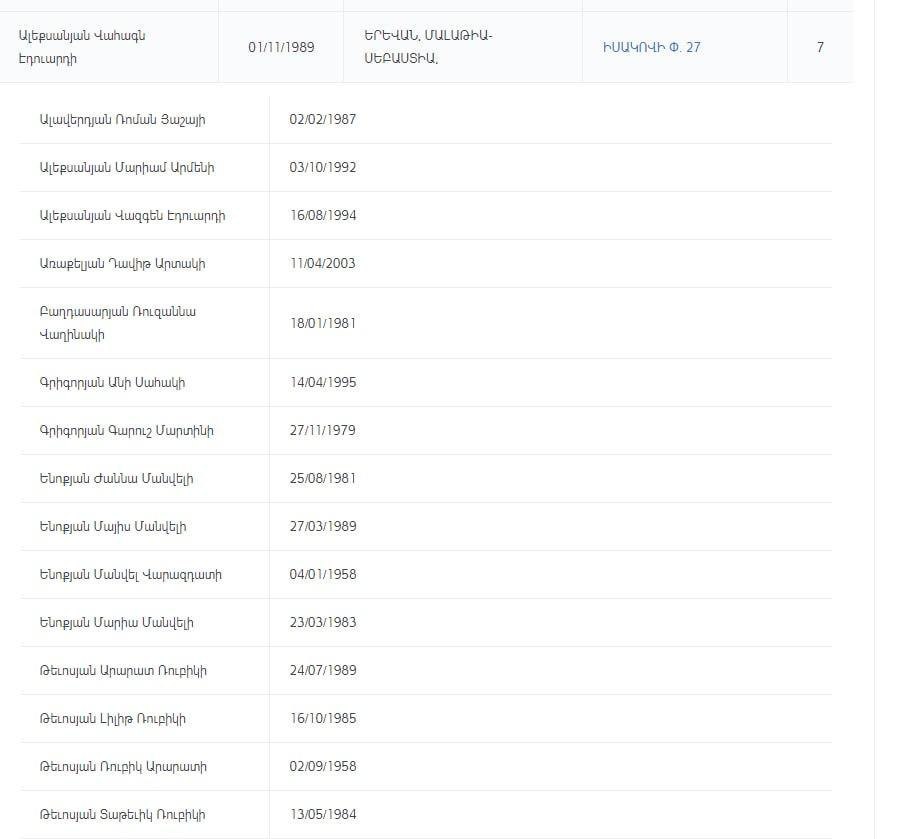Click the birth date 23/03/1983
This screenshot has width=924, height=839.
(322, 623)
